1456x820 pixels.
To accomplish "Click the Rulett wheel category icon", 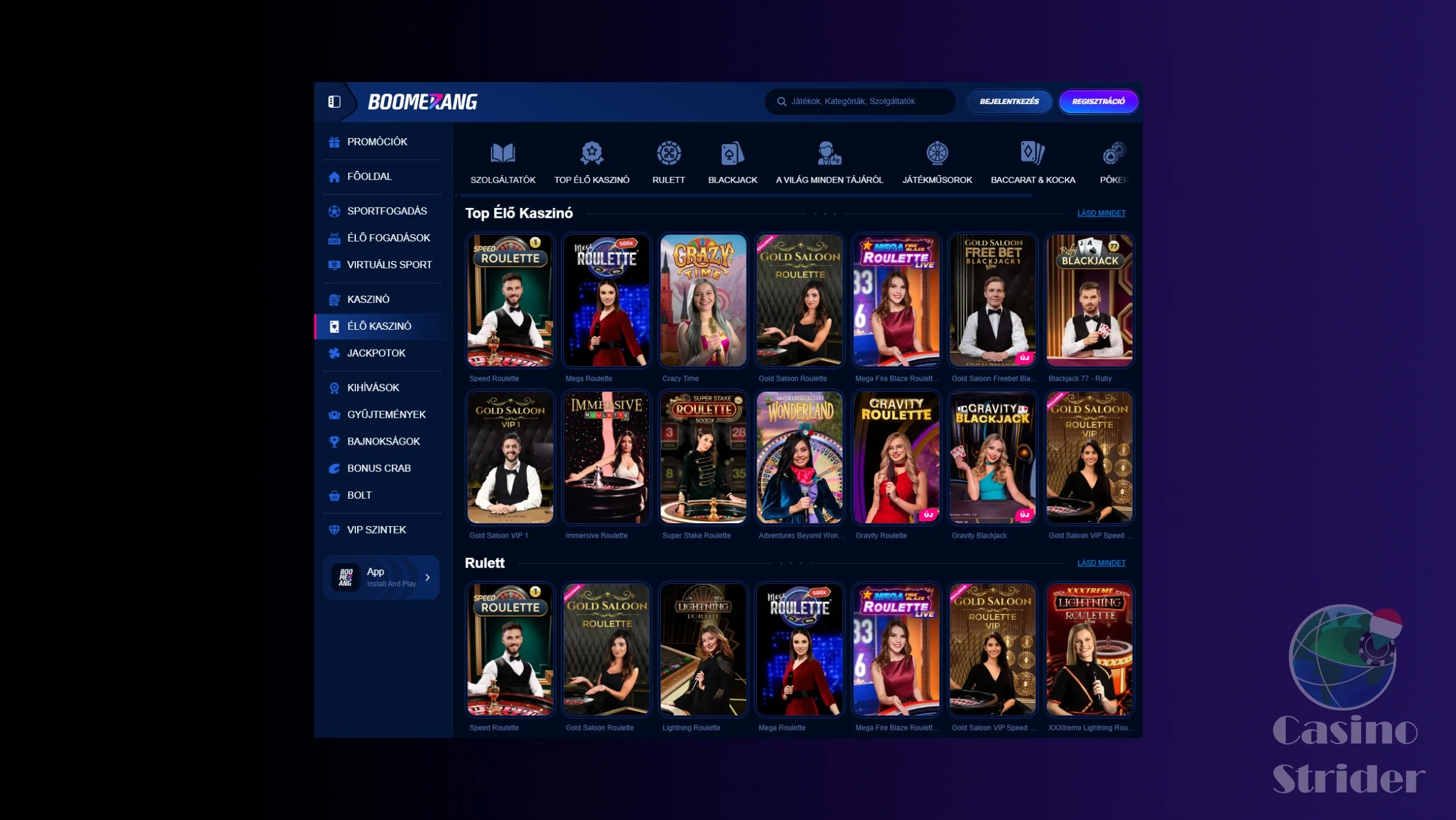I will (668, 153).
